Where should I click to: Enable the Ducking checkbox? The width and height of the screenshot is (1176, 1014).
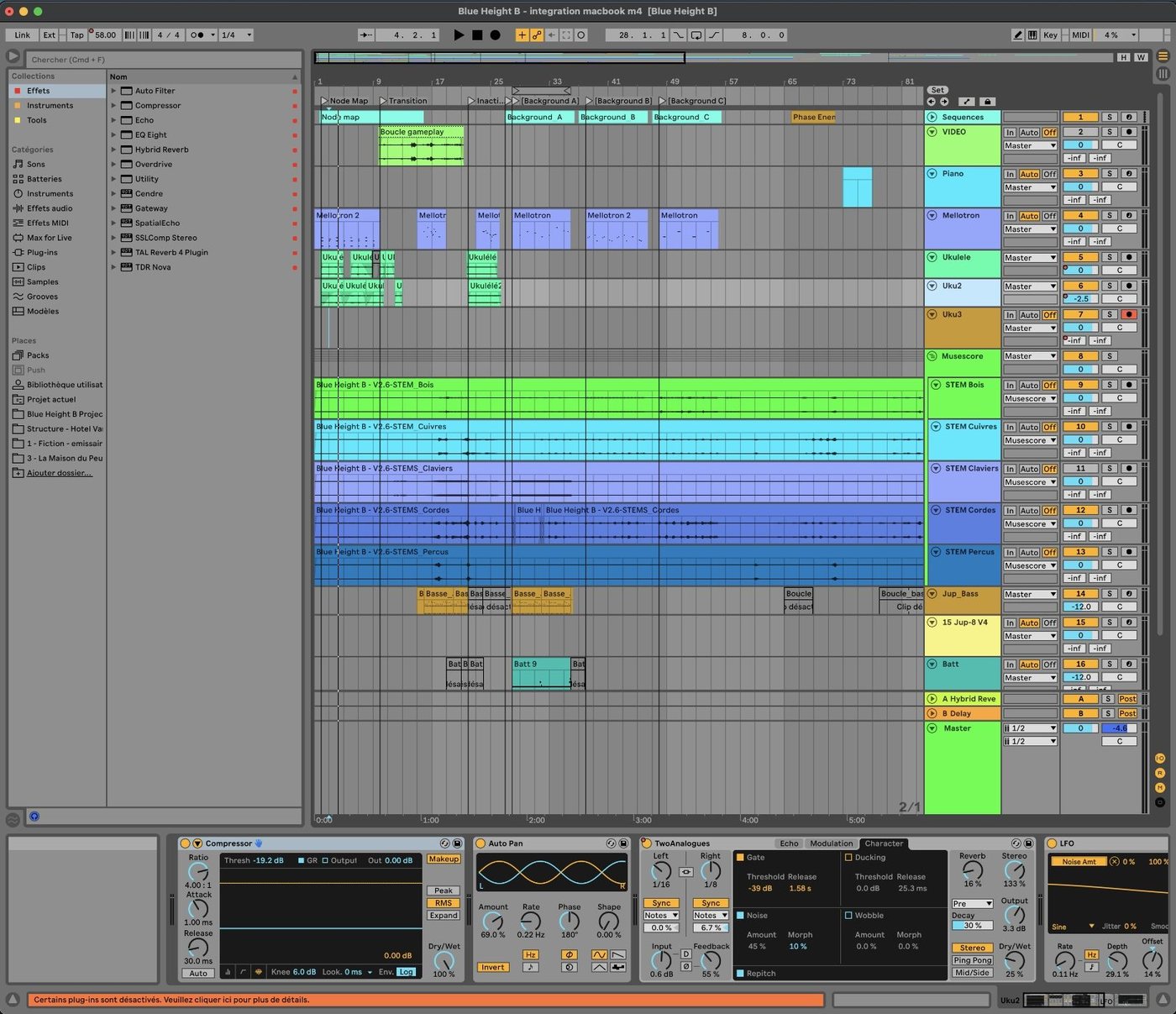click(x=848, y=858)
